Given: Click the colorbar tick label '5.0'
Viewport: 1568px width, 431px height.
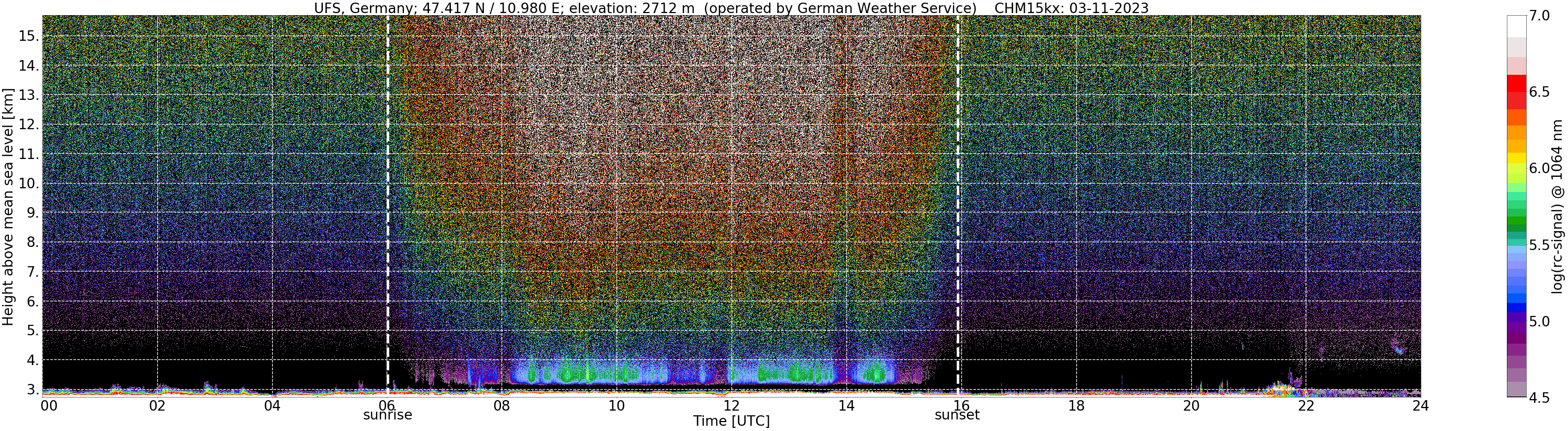Looking at the screenshot, I should point(1539,321).
